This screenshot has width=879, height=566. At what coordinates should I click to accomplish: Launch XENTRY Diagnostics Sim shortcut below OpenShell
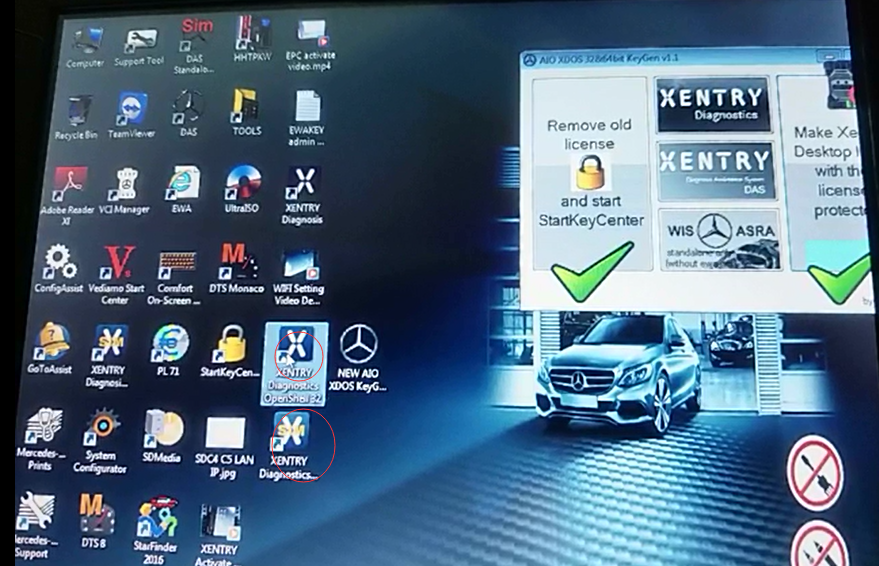(x=290, y=447)
